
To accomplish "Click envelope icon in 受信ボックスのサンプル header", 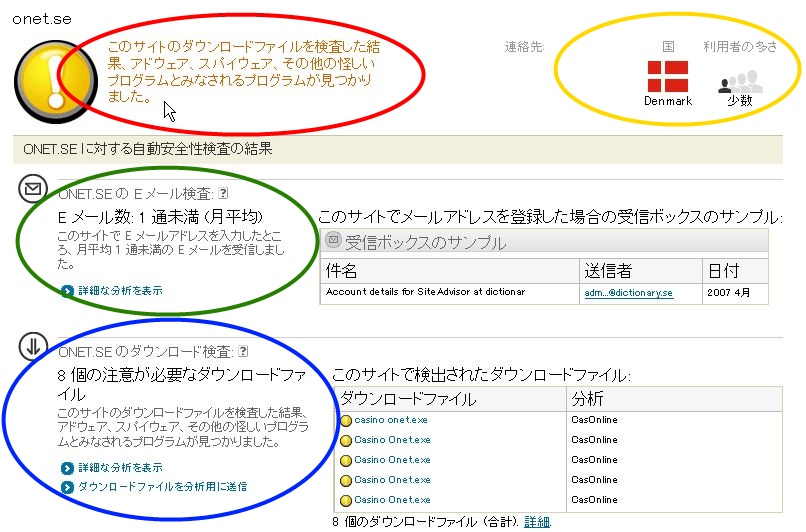I will click(333, 242).
